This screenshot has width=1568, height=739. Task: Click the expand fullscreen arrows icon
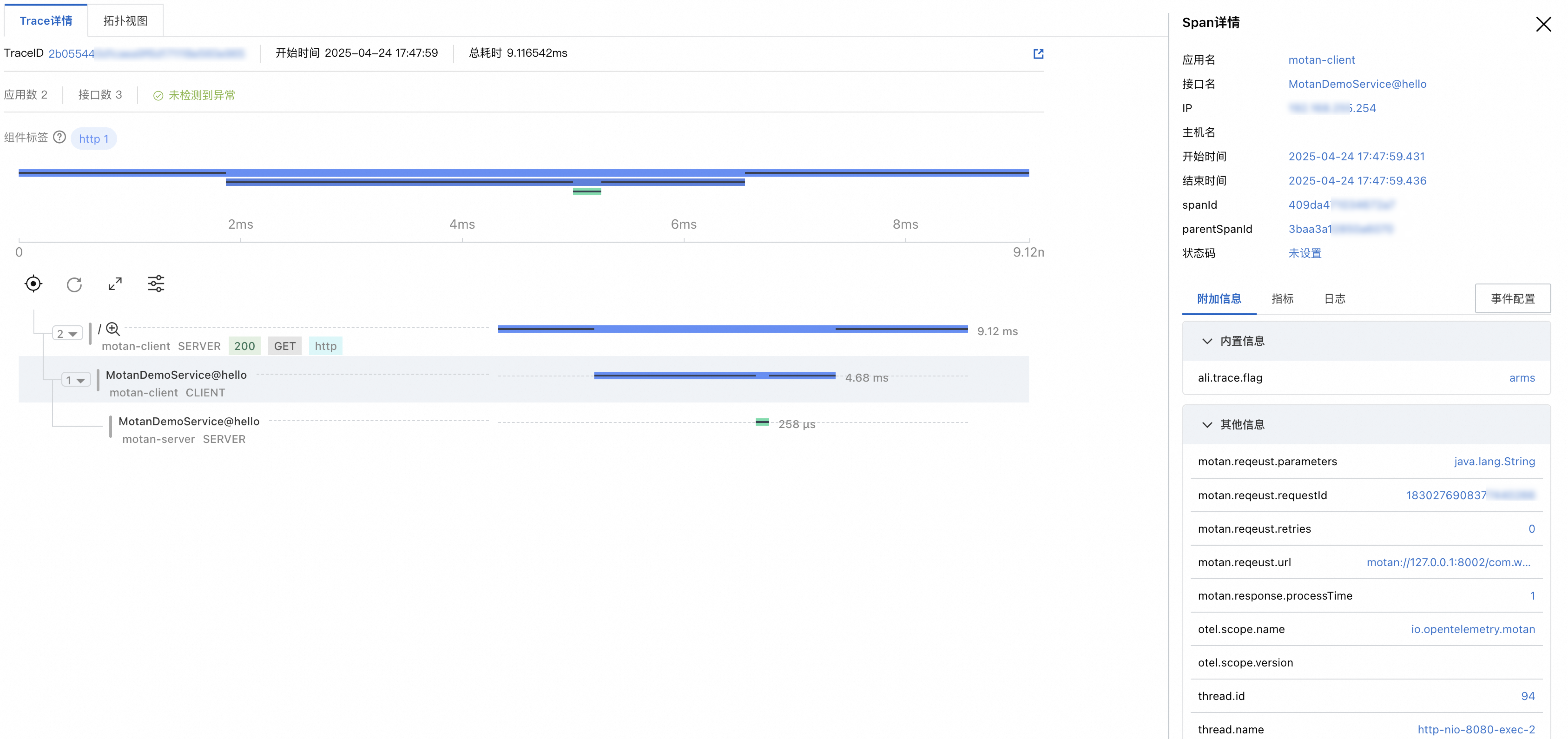click(x=115, y=284)
